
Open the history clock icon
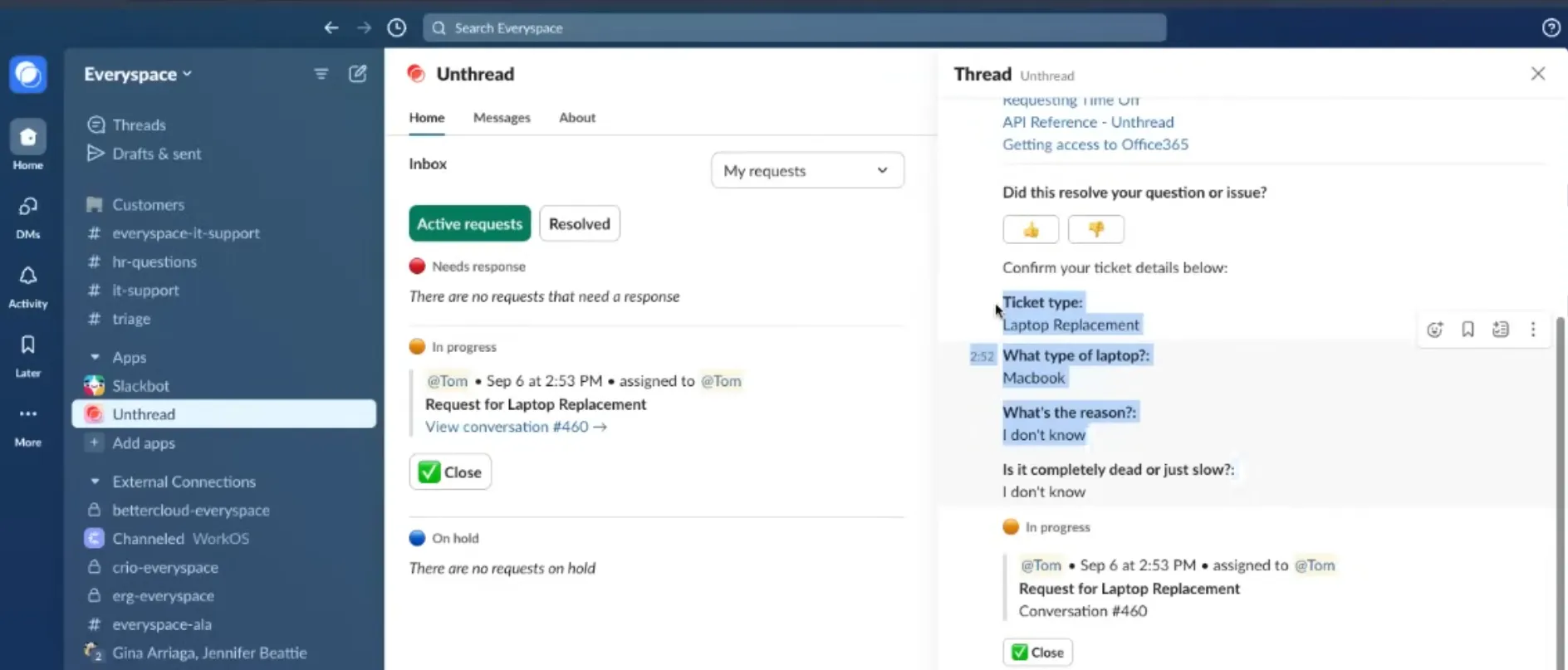[397, 27]
